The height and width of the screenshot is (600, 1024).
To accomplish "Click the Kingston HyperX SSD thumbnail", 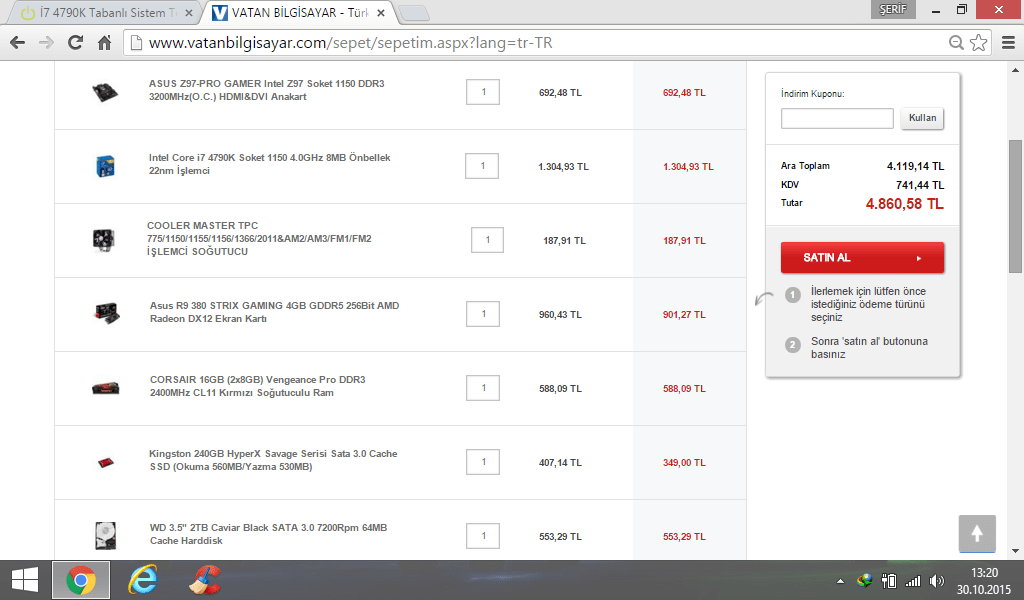I will [x=105, y=462].
